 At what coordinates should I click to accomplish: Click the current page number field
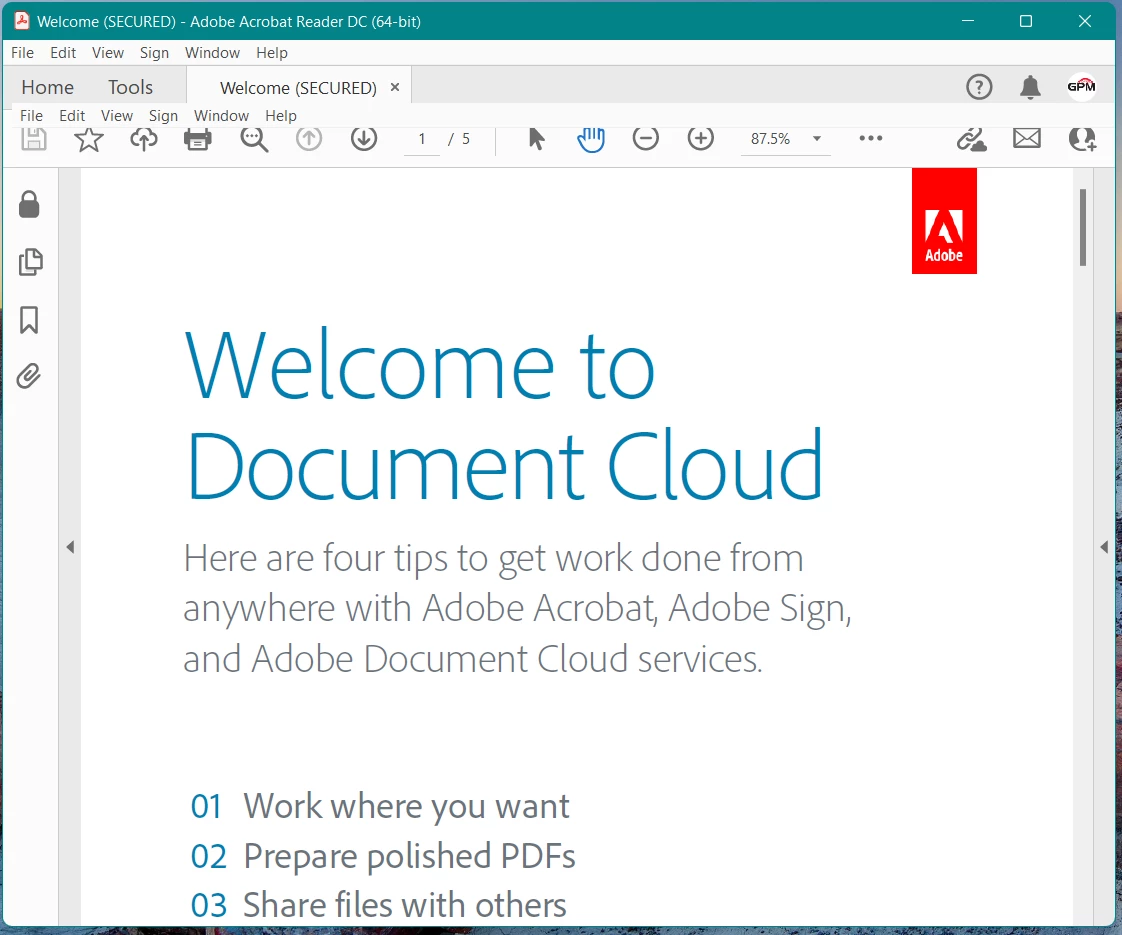tap(422, 139)
